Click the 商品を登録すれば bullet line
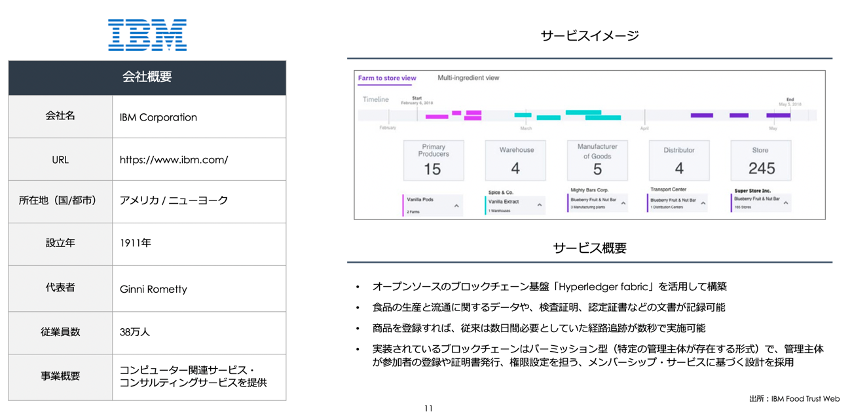The width and height of the screenshot is (850, 414). (539, 328)
